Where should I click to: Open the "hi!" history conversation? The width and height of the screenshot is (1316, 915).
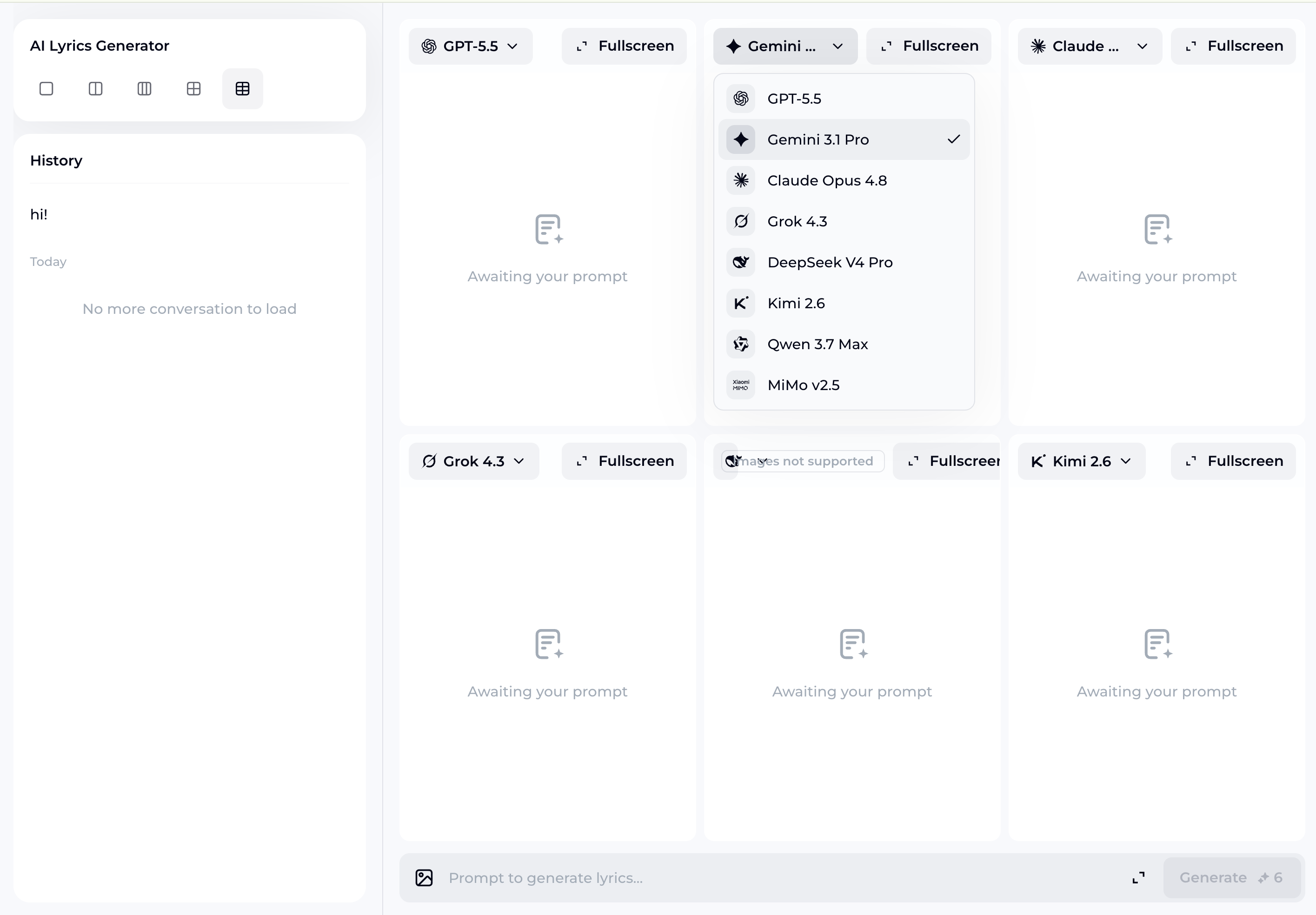[39, 214]
